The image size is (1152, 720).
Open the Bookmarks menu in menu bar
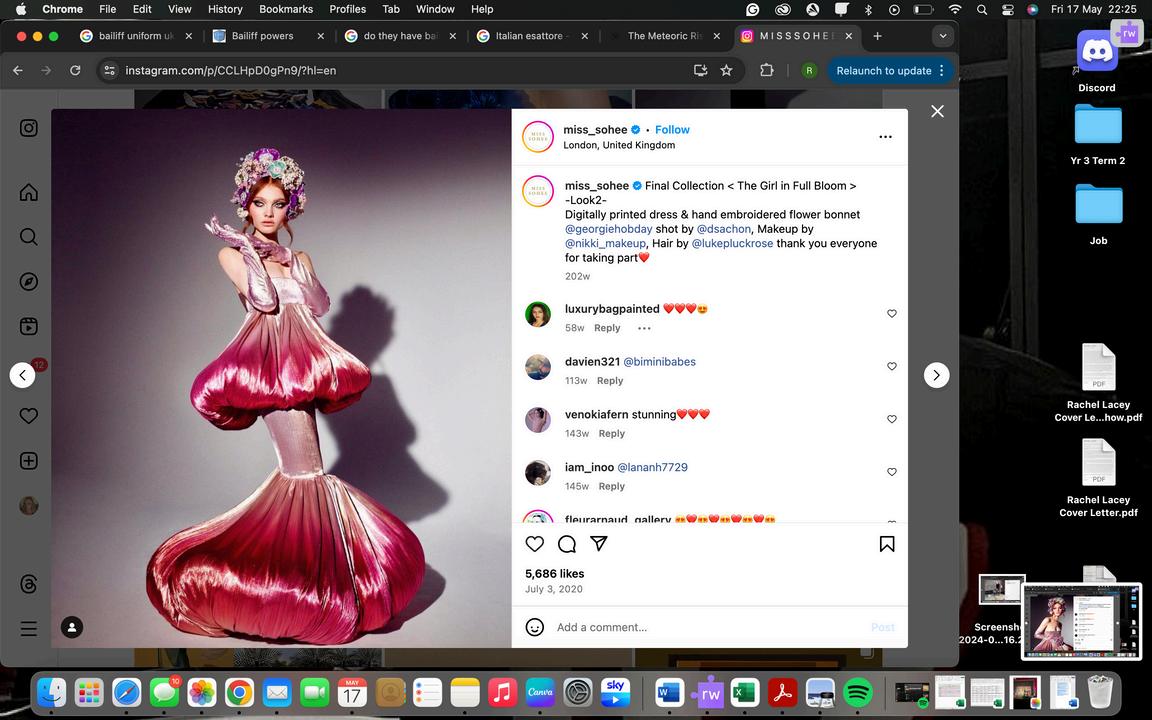tap(286, 9)
